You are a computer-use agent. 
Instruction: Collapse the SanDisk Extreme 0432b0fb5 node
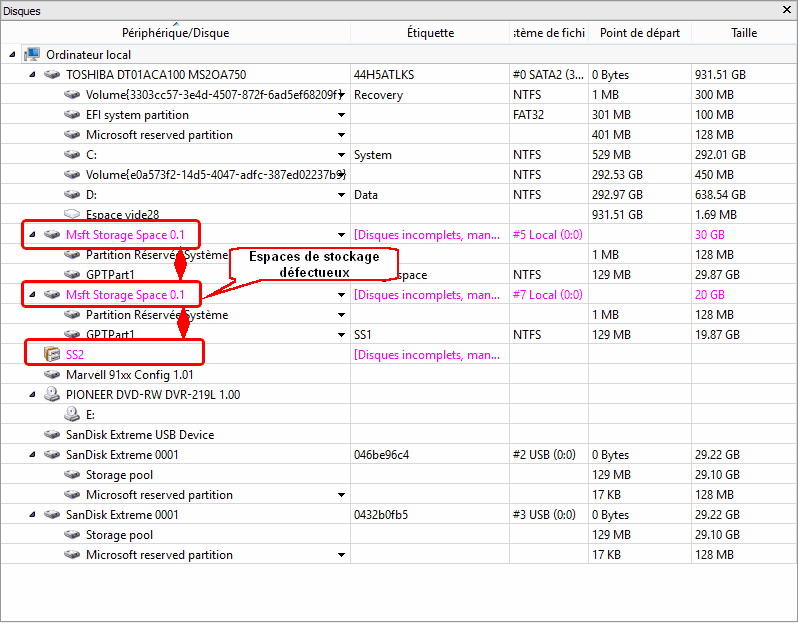(x=33, y=515)
